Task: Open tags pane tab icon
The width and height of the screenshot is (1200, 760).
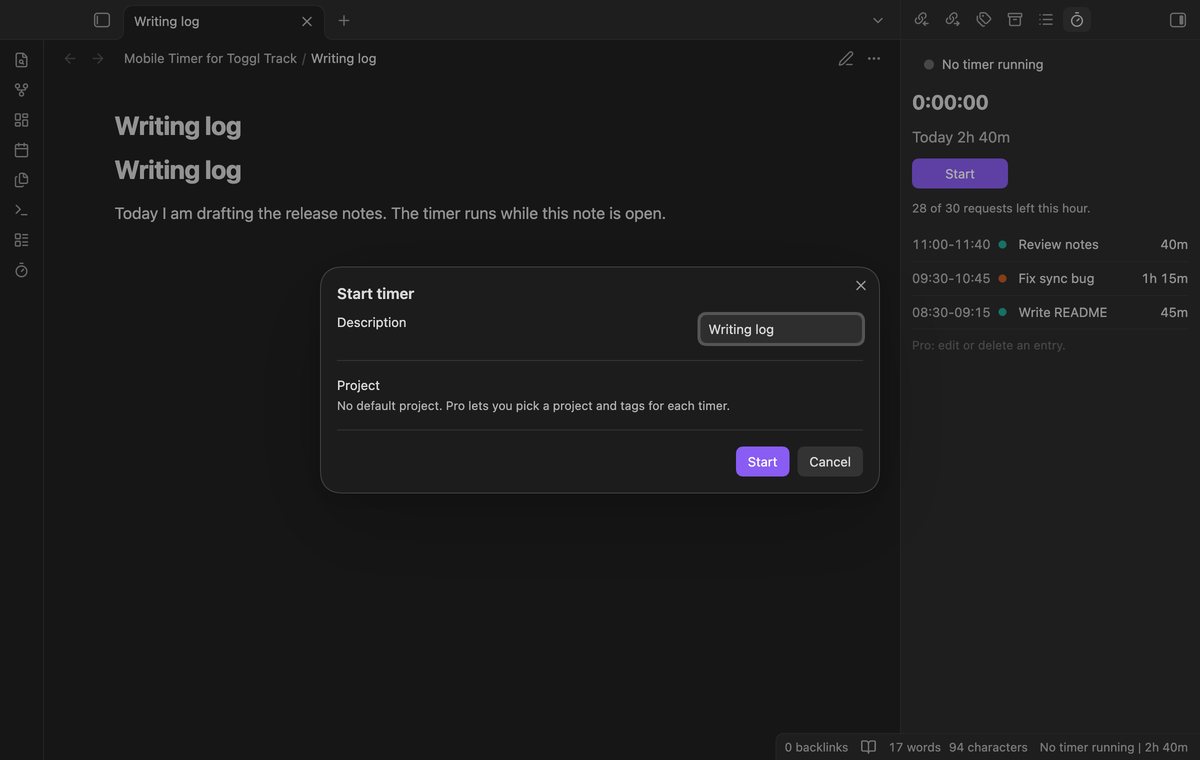Action: [x=984, y=20]
